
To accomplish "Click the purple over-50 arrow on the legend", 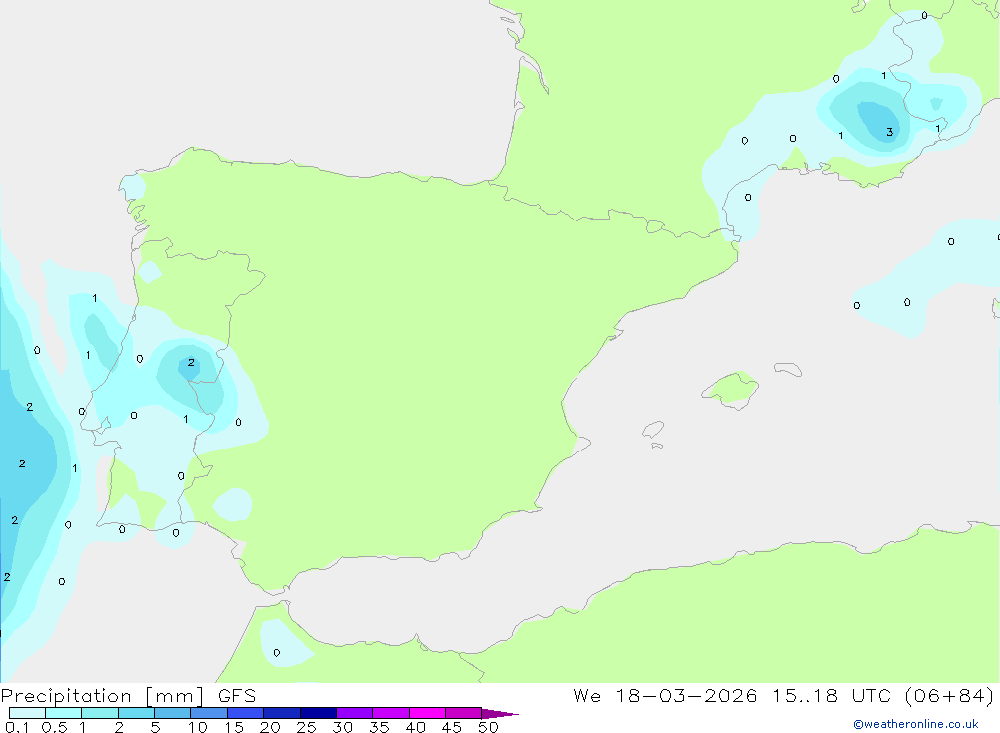I will click(x=499, y=714).
